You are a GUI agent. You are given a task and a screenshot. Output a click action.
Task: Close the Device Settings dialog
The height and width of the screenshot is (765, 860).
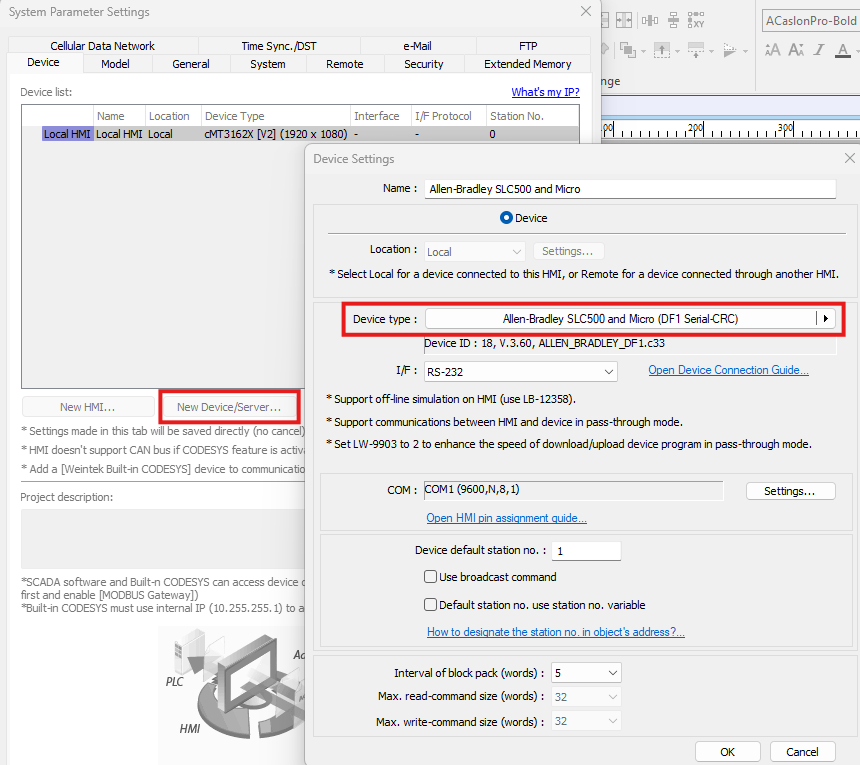[x=850, y=158]
